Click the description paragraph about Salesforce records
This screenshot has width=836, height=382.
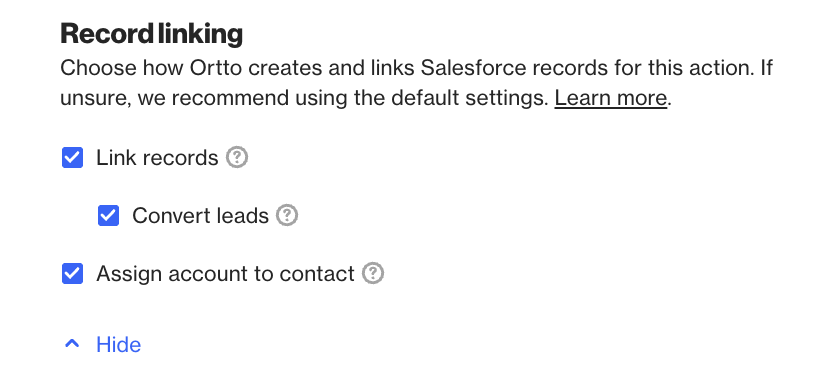point(416,83)
